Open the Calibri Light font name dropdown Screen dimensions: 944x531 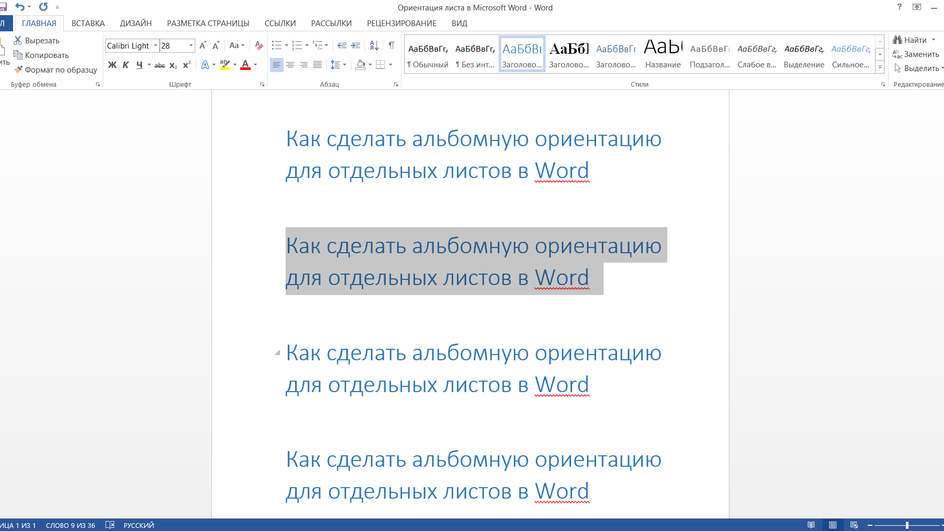click(x=155, y=45)
